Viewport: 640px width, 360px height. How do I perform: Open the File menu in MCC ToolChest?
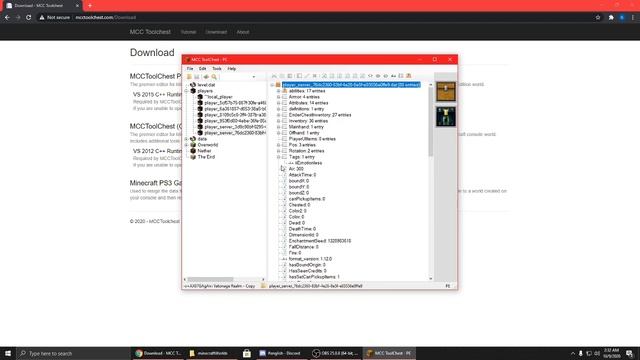(190, 69)
